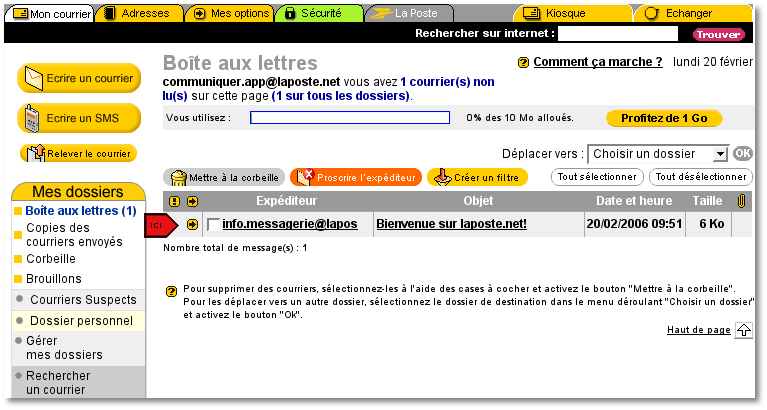Open the Choisir un dossier dropdown
Image resolution: width=767 pixels, height=410 pixels.
(x=657, y=154)
